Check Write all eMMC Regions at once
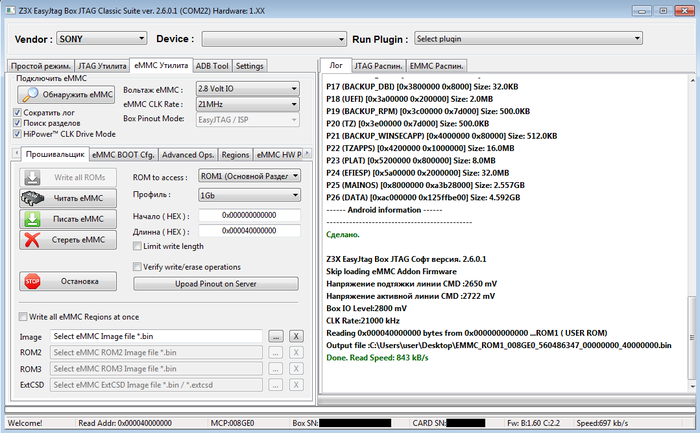The height and width of the screenshot is (433, 700). 24,317
